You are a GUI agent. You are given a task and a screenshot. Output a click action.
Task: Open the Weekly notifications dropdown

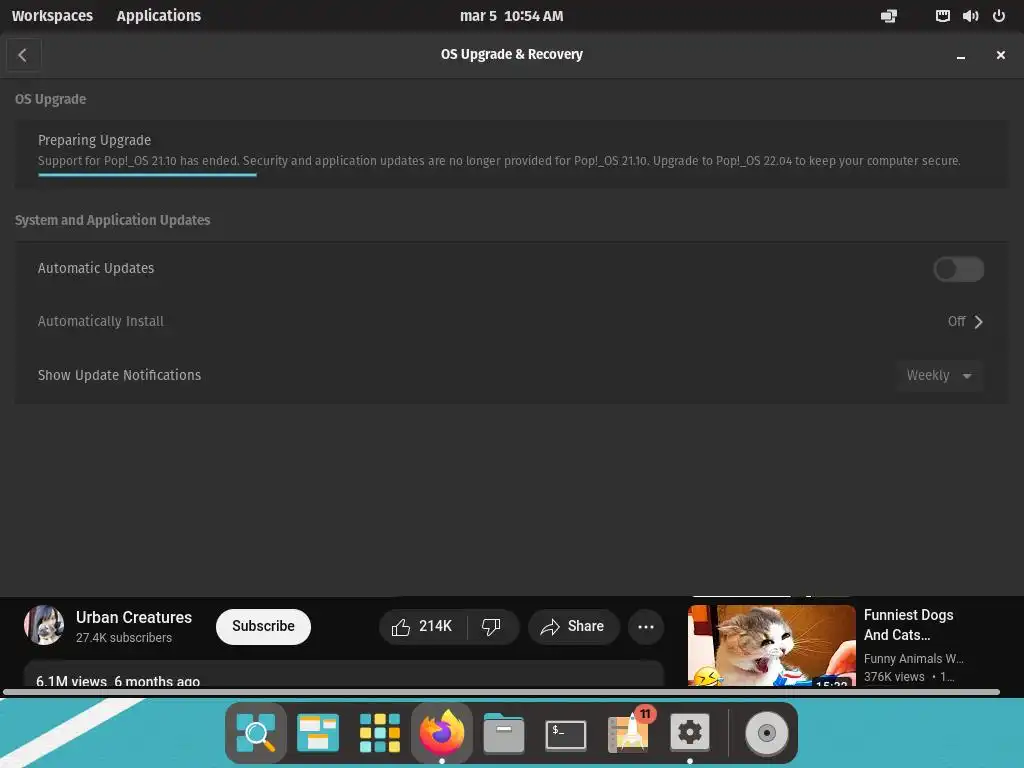(x=939, y=376)
